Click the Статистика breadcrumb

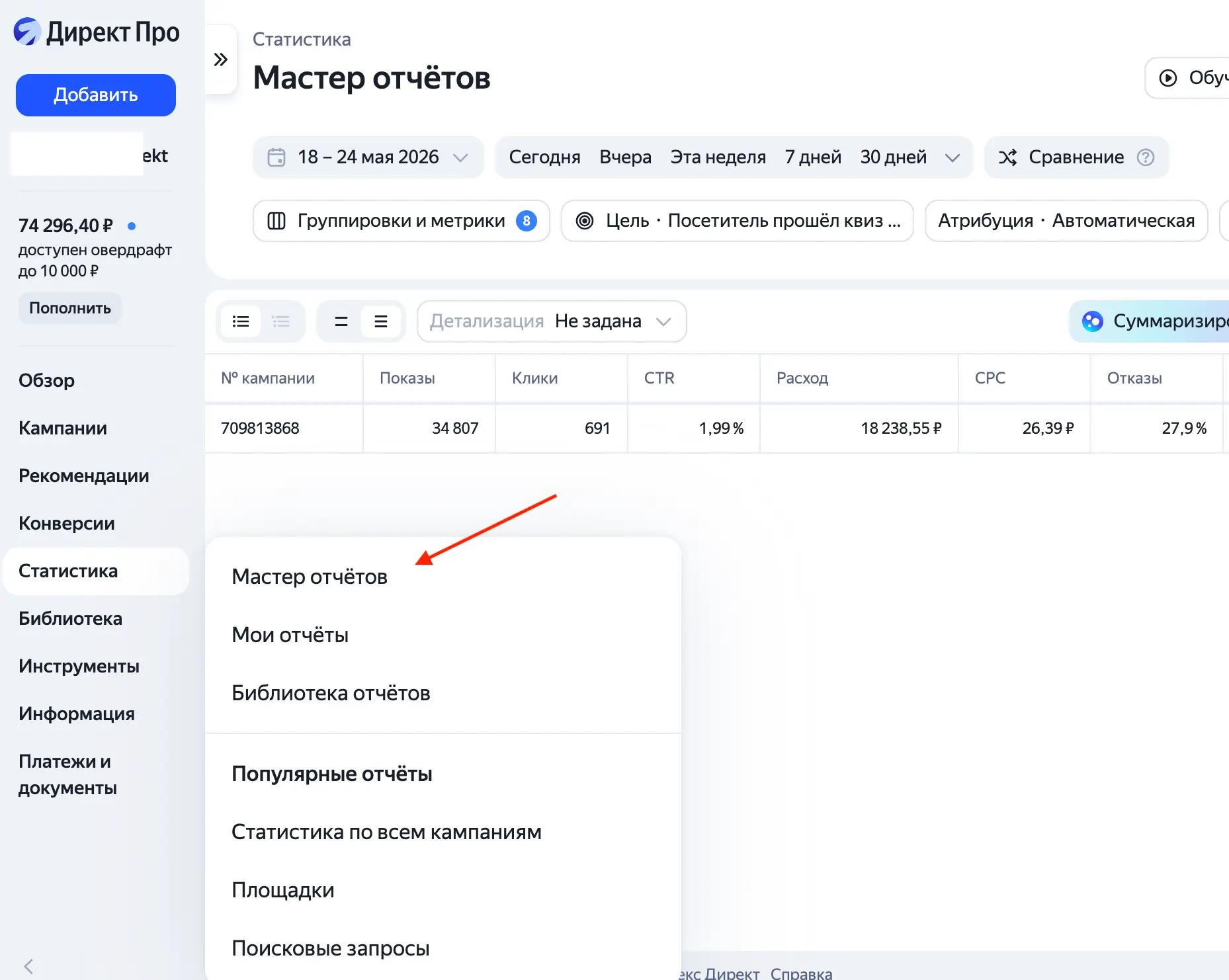[x=302, y=40]
